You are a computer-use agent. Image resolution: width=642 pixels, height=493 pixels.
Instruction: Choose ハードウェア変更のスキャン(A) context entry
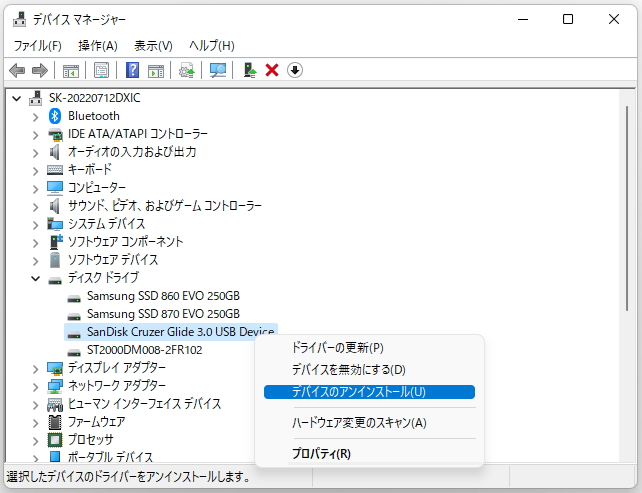point(369,423)
